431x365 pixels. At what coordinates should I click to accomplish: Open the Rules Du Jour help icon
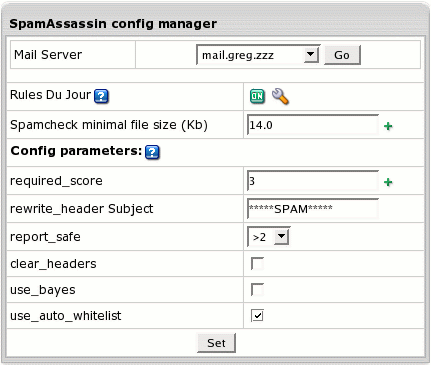pos(101,96)
